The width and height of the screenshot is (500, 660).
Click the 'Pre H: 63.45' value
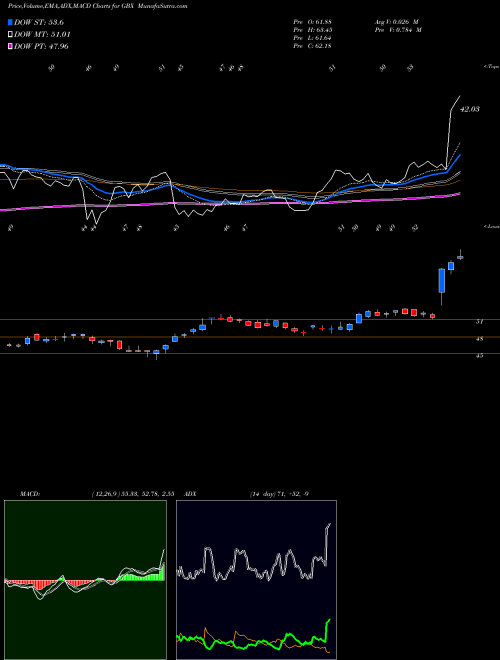pos(312,30)
